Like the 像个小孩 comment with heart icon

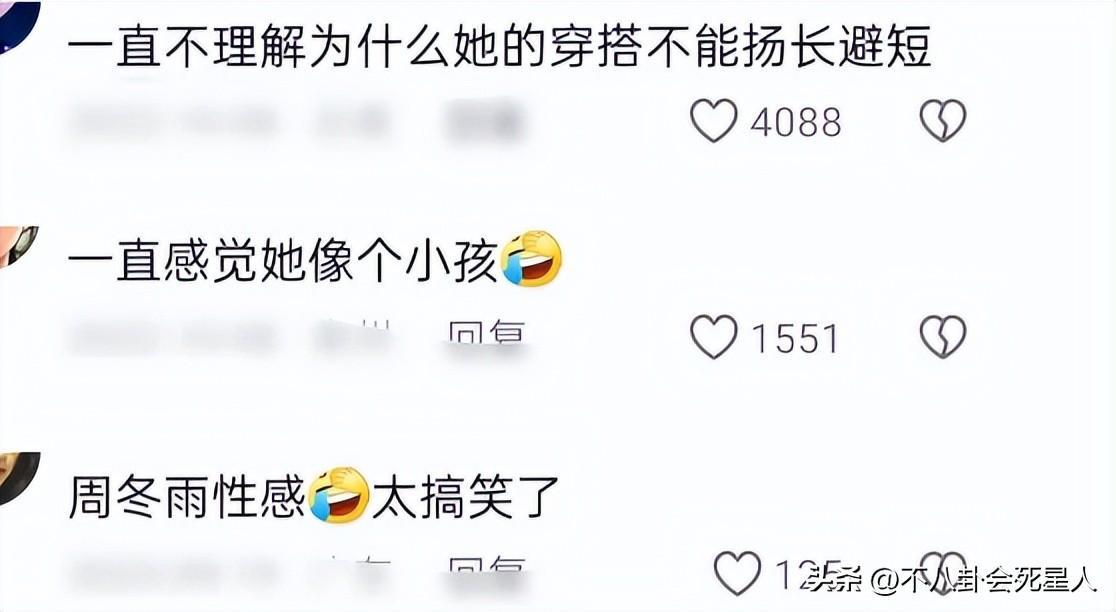[713, 337]
